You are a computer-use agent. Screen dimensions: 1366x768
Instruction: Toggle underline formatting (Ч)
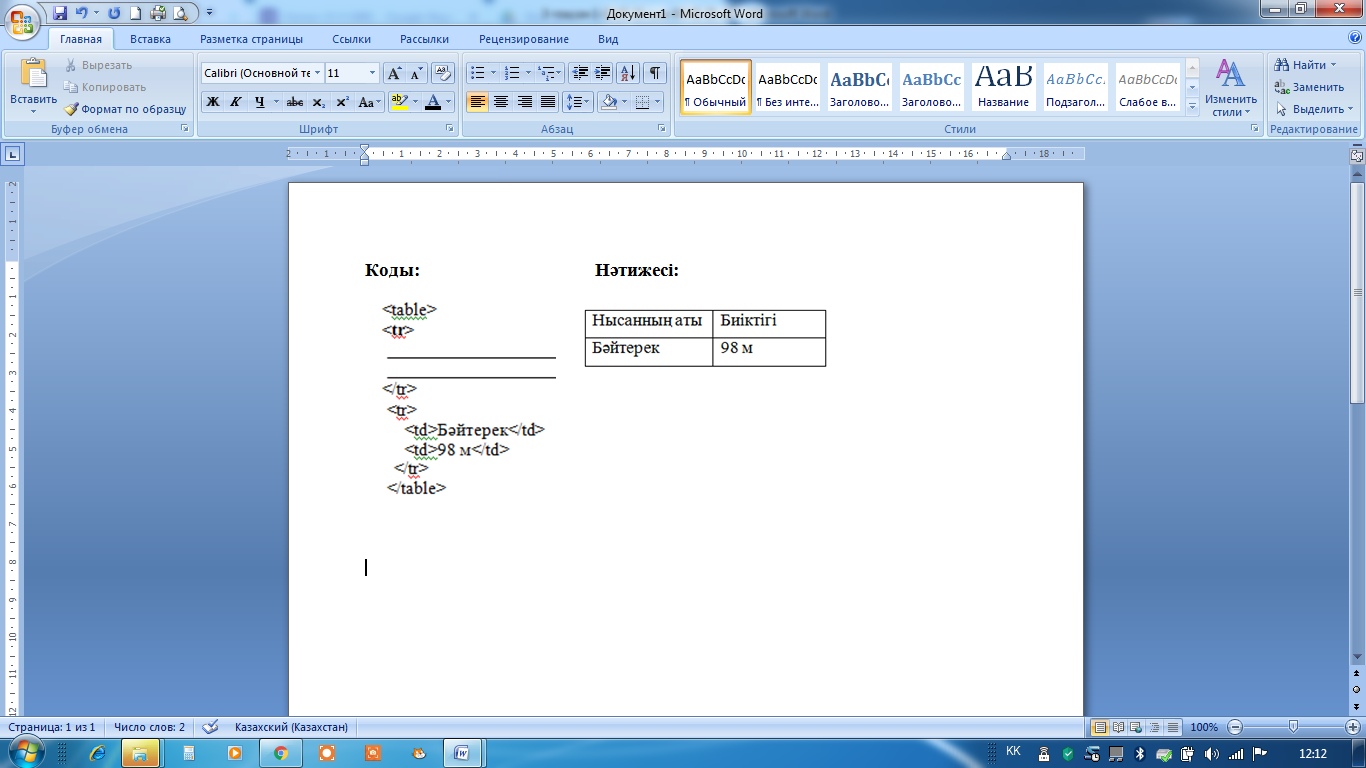(x=259, y=102)
